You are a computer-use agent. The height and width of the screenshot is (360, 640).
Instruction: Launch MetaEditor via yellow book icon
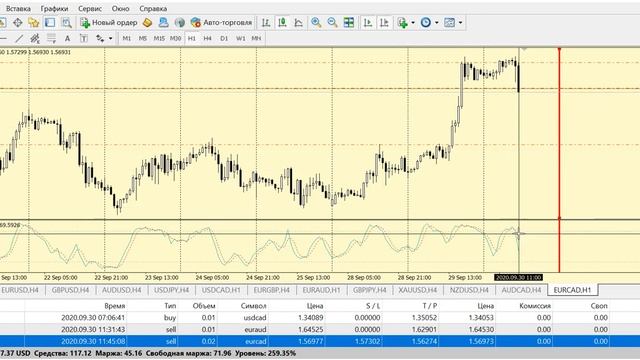[147, 23]
